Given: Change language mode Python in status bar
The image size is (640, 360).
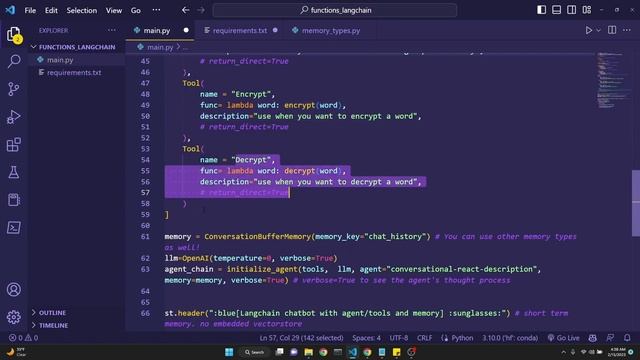Looking at the screenshot, I should click(x=462, y=338).
